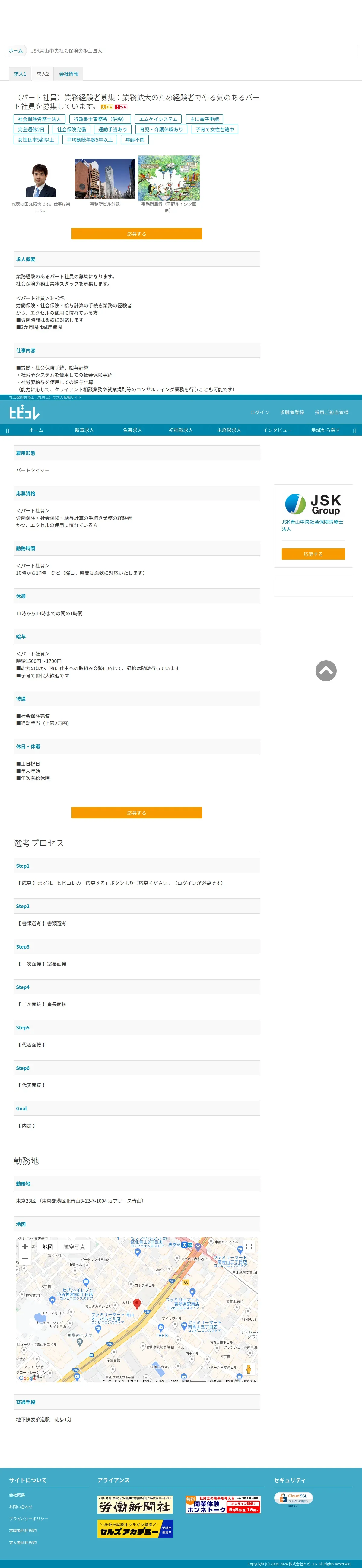Click the 社会保険労務士法人 tag
The height and width of the screenshot is (1568, 362).
pos(40,119)
